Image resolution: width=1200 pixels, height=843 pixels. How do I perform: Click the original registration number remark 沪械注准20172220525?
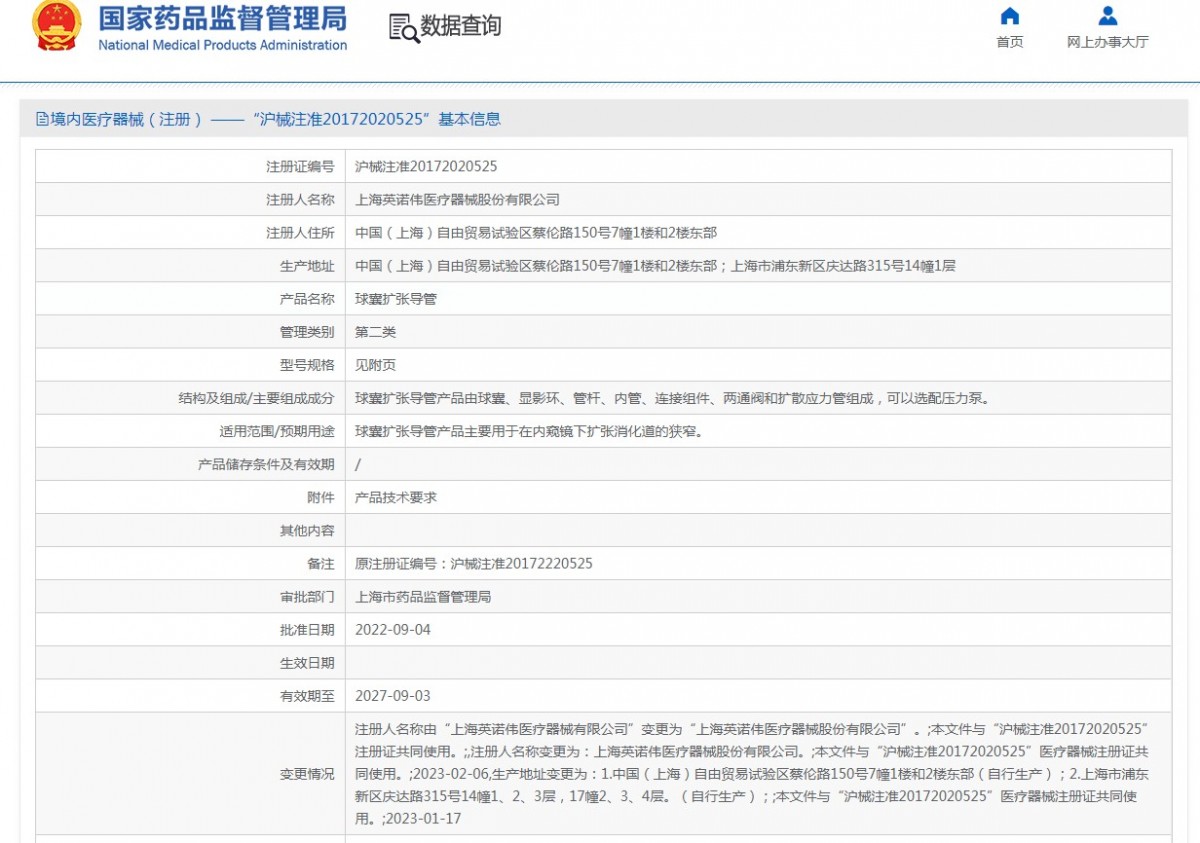[521, 564]
